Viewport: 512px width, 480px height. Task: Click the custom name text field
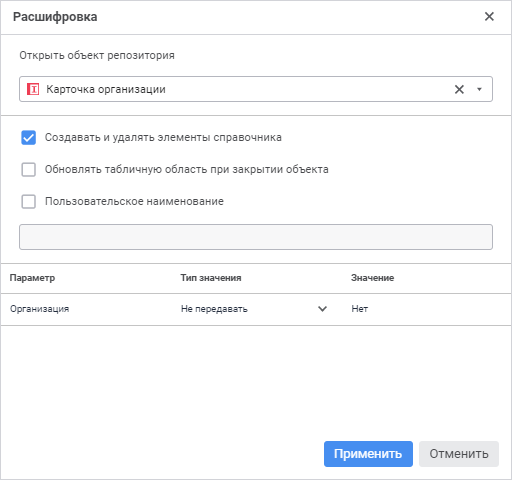point(256,237)
